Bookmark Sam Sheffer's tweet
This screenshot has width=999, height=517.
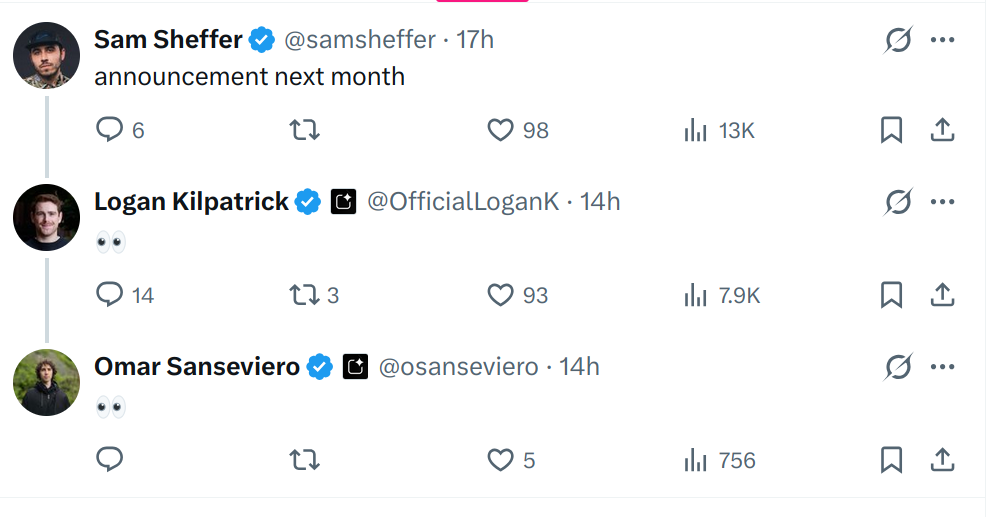891,130
